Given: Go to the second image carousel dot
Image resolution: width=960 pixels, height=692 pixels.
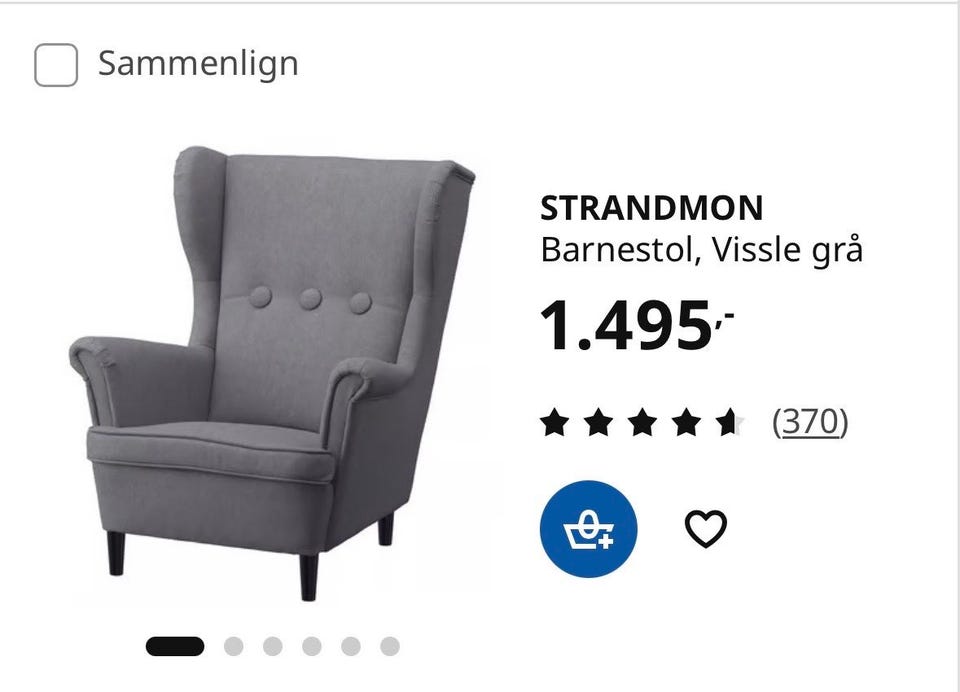Looking at the screenshot, I should [233, 646].
